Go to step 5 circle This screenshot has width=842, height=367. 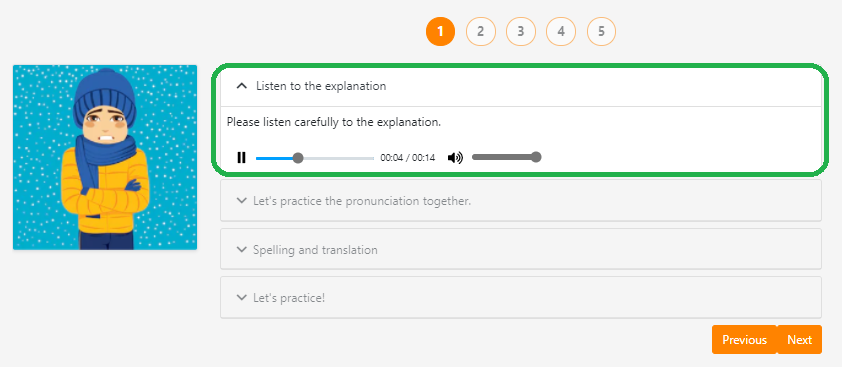(x=601, y=31)
